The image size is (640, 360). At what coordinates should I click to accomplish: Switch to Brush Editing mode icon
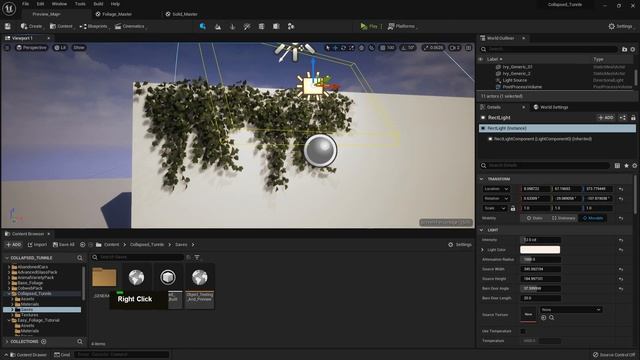291,27
